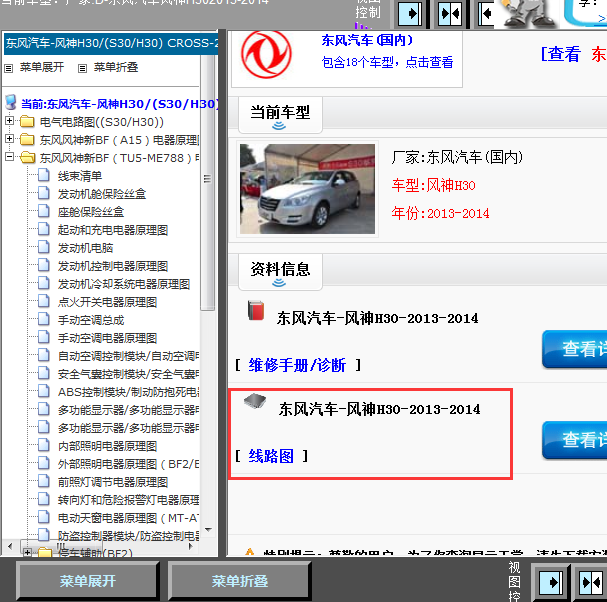Click bottom 菜单展开 button
Screen dimensions: 607x602
click(x=88, y=581)
